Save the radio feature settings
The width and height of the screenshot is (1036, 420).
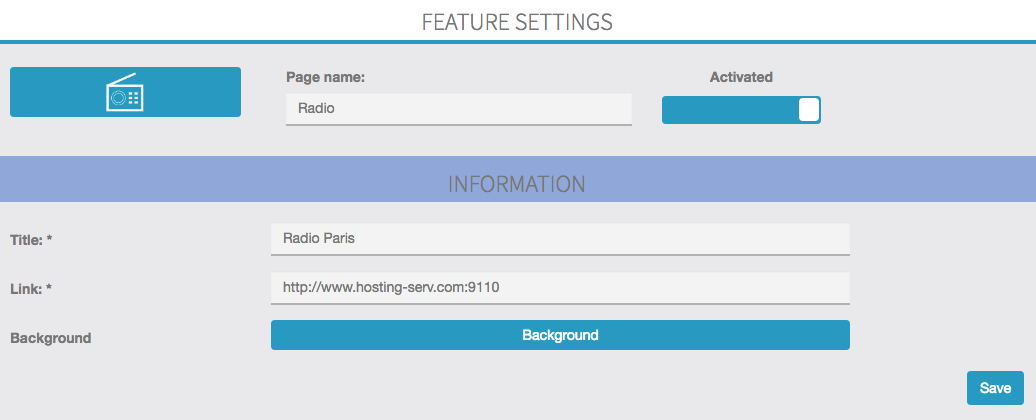coord(994,388)
